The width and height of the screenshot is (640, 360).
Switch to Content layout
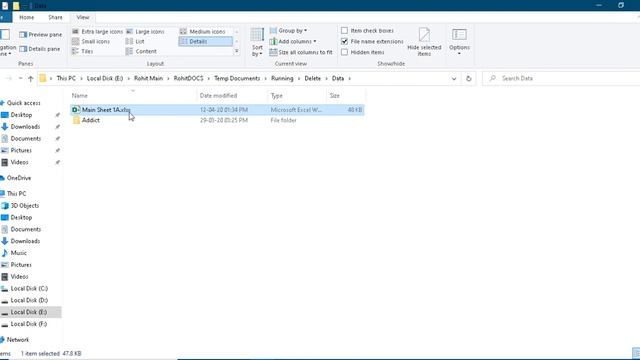[x=141, y=51]
